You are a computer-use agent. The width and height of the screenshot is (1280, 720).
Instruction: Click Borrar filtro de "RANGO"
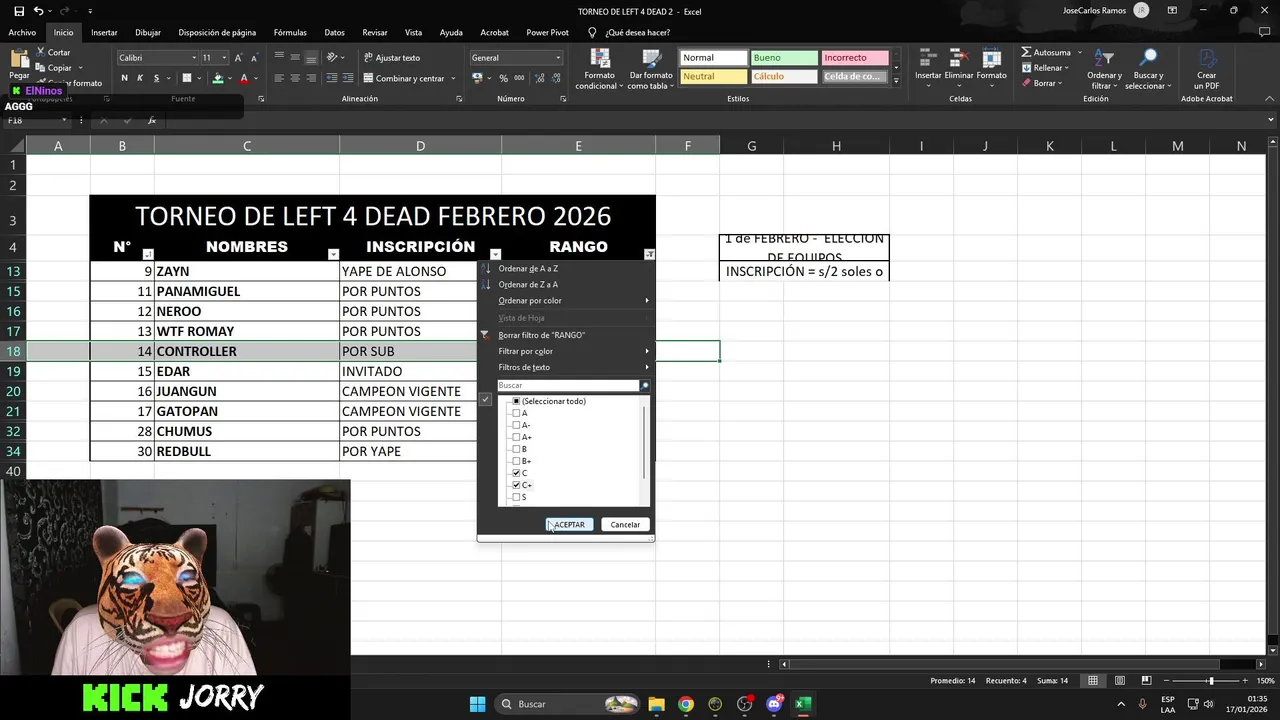542,335
